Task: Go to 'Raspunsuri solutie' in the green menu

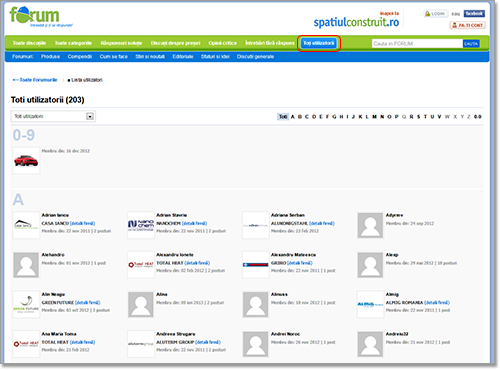Action: point(121,43)
